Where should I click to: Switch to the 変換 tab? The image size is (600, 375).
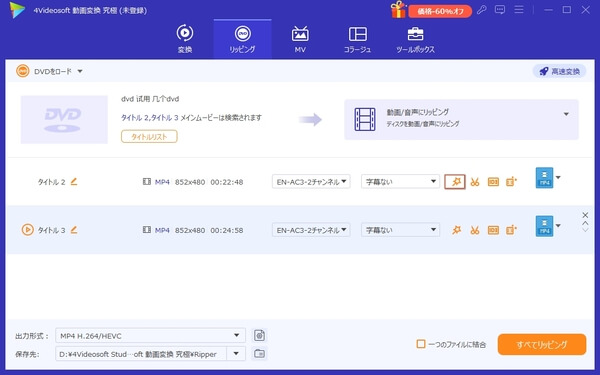pos(185,39)
